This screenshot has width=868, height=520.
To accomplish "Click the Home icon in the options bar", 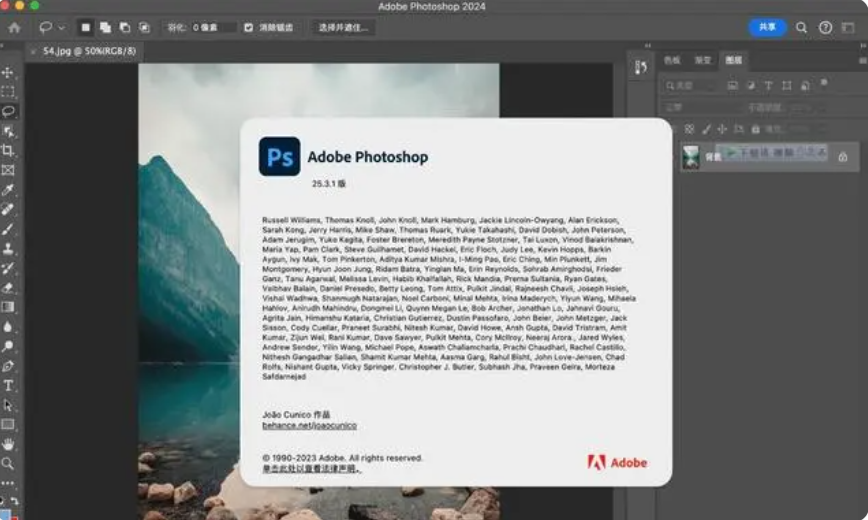I will click(x=14, y=28).
